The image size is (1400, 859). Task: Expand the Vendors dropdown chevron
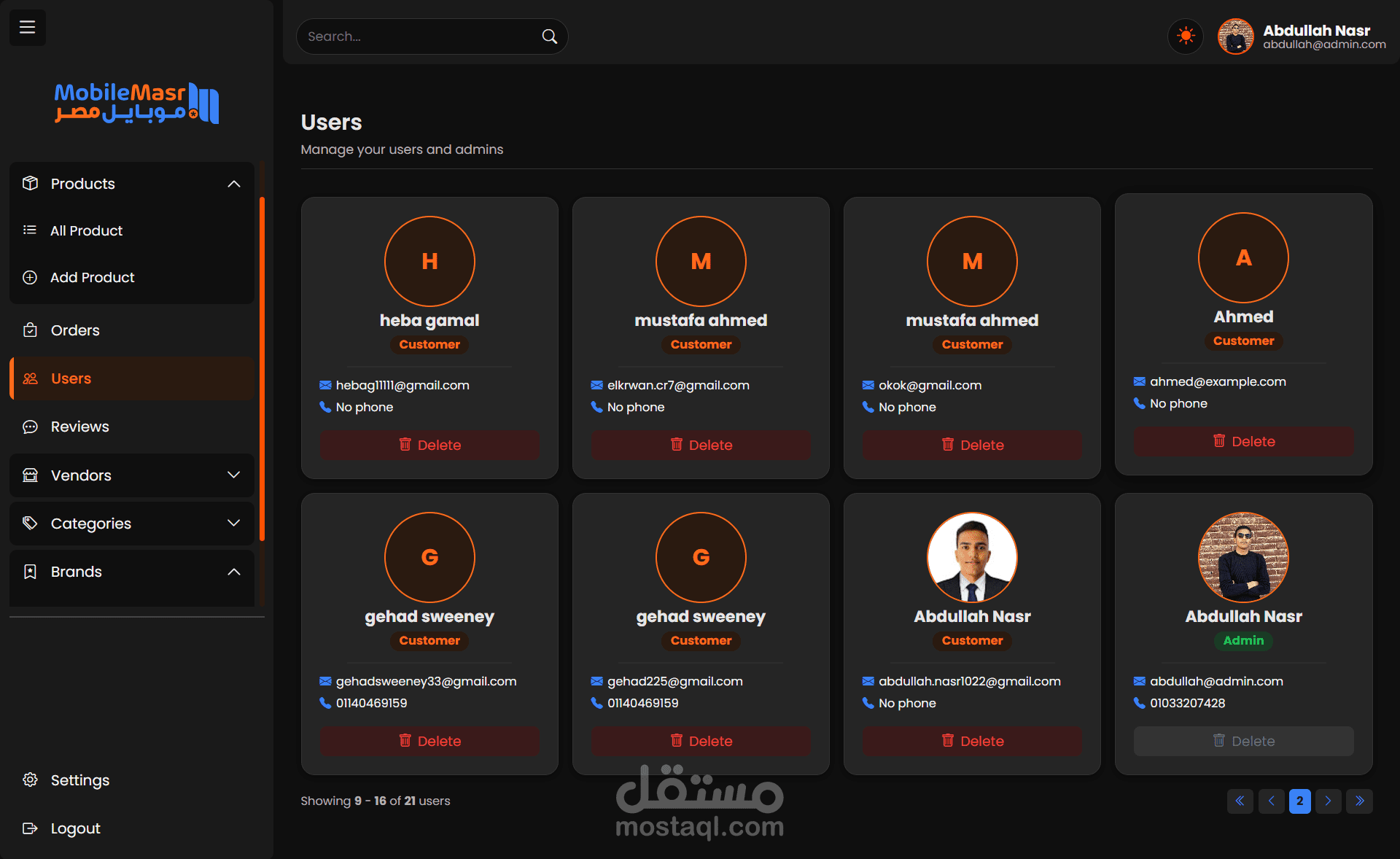pos(233,475)
